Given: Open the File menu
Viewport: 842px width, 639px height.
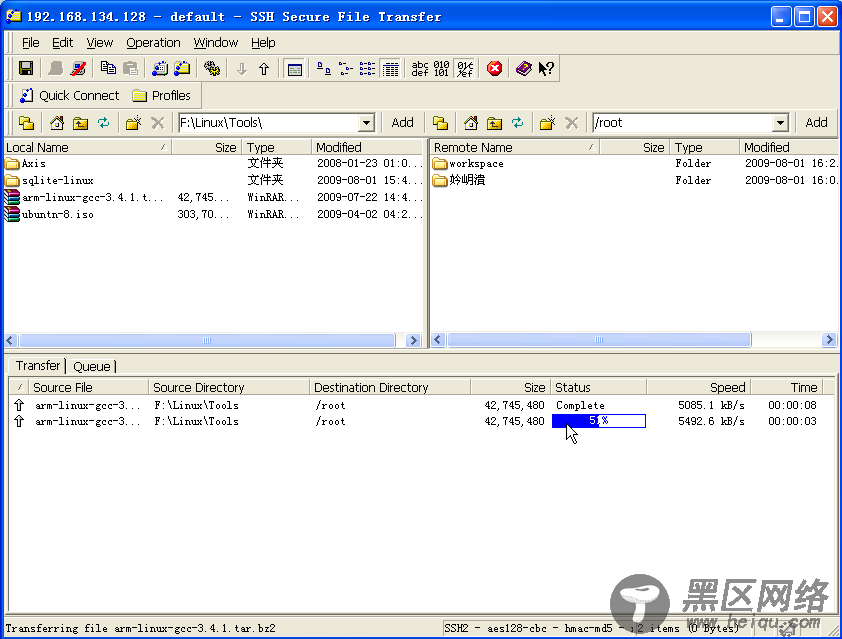Looking at the screenshot, I should coord(30,42).
